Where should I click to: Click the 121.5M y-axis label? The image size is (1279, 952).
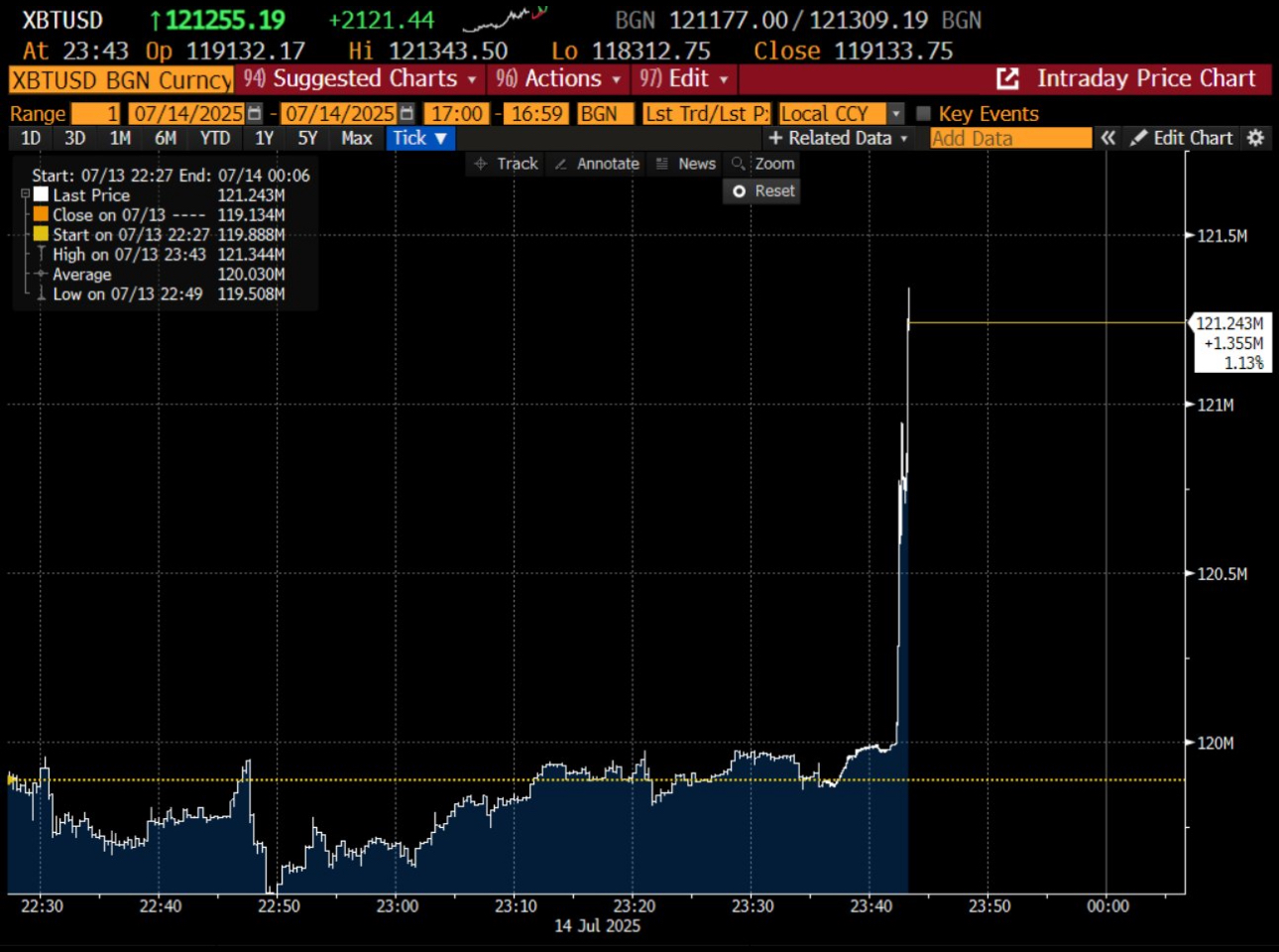click(x=1222, y=236)
